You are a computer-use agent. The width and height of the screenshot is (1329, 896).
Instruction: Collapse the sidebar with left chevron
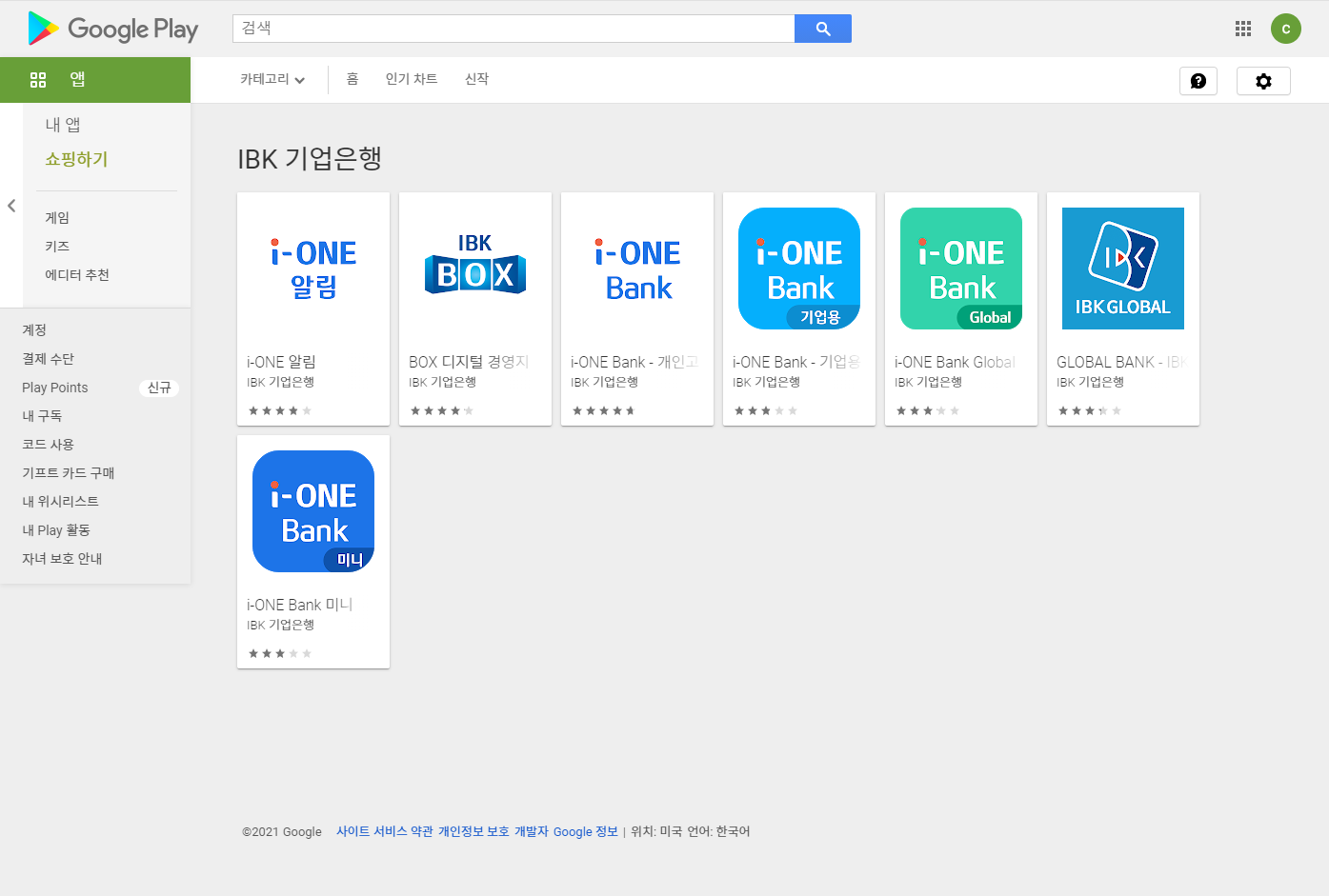pyautogui.click(x=11, y=206)
